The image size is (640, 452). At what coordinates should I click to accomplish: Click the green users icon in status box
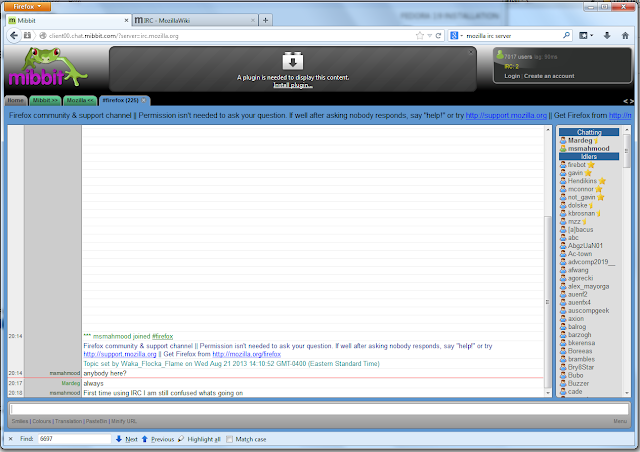pos(500,55)
